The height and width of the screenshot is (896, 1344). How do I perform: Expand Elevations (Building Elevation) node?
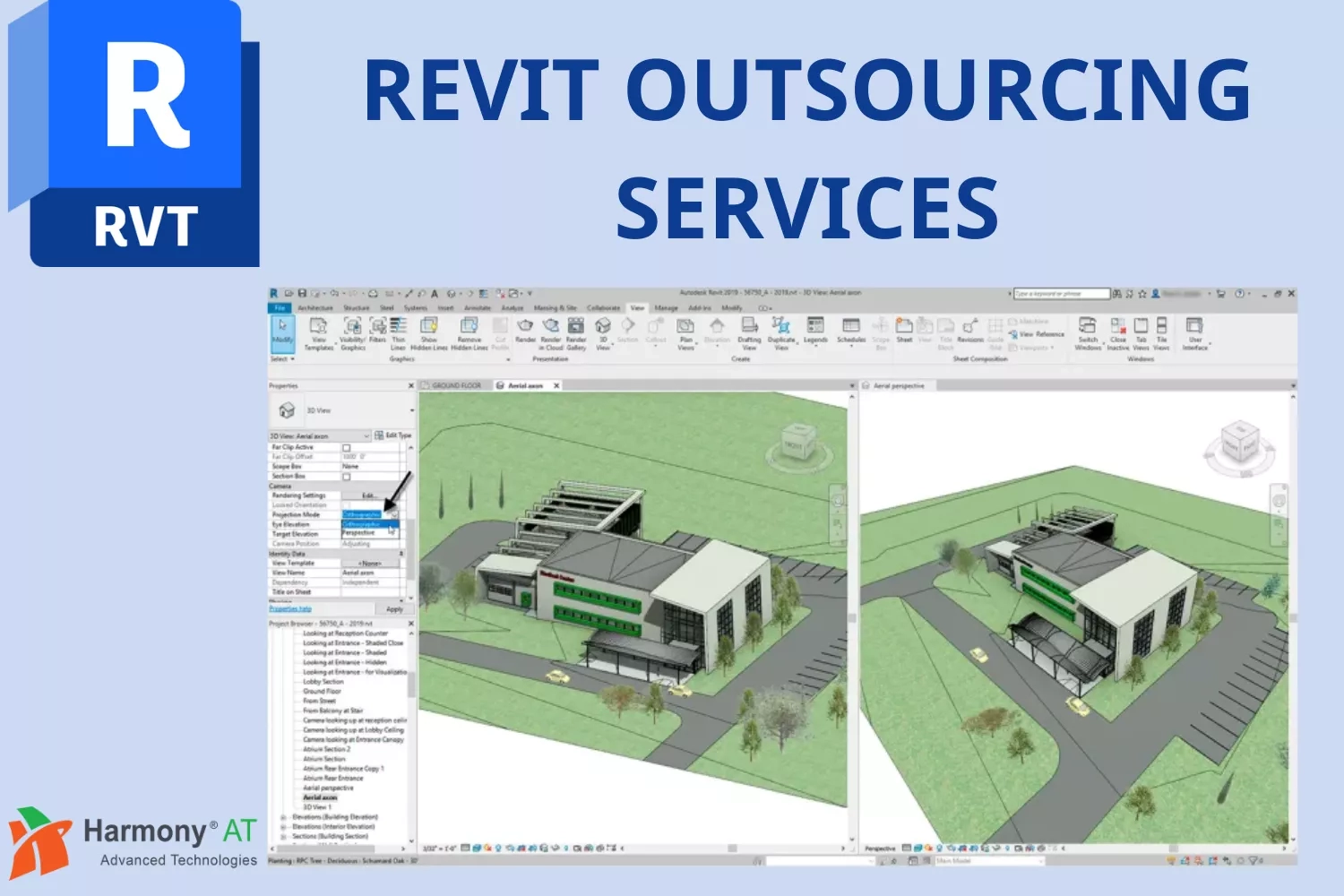[284, 817]
